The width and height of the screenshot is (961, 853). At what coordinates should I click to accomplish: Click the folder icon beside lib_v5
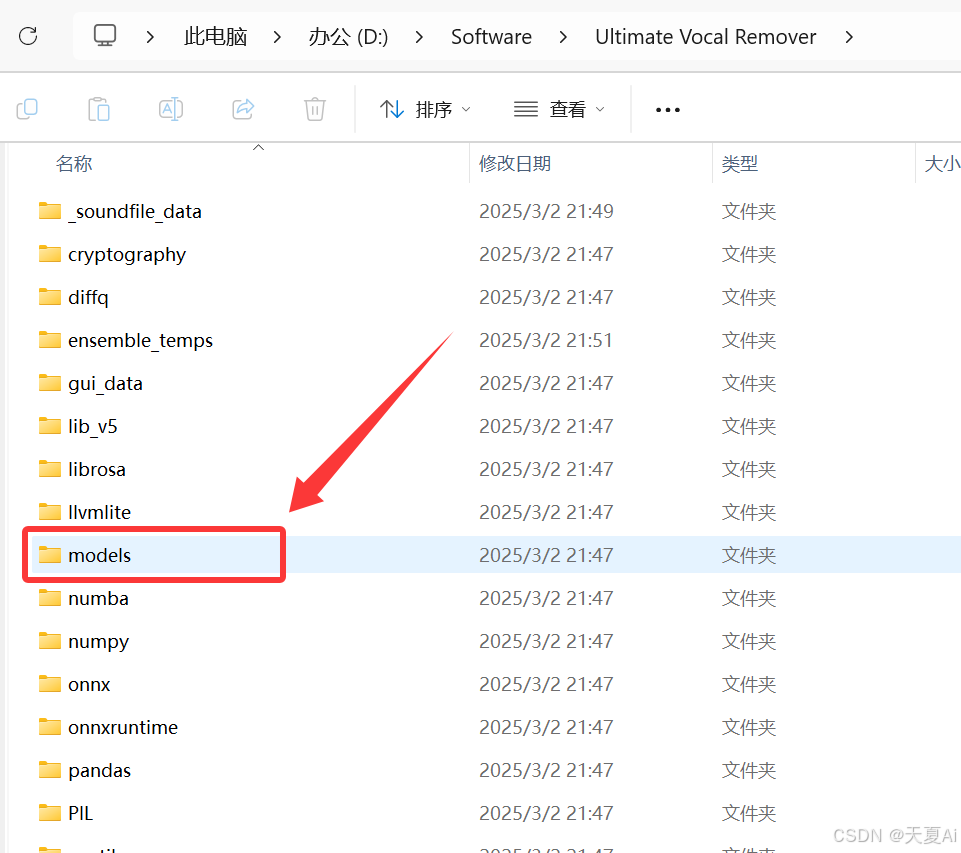50,426
